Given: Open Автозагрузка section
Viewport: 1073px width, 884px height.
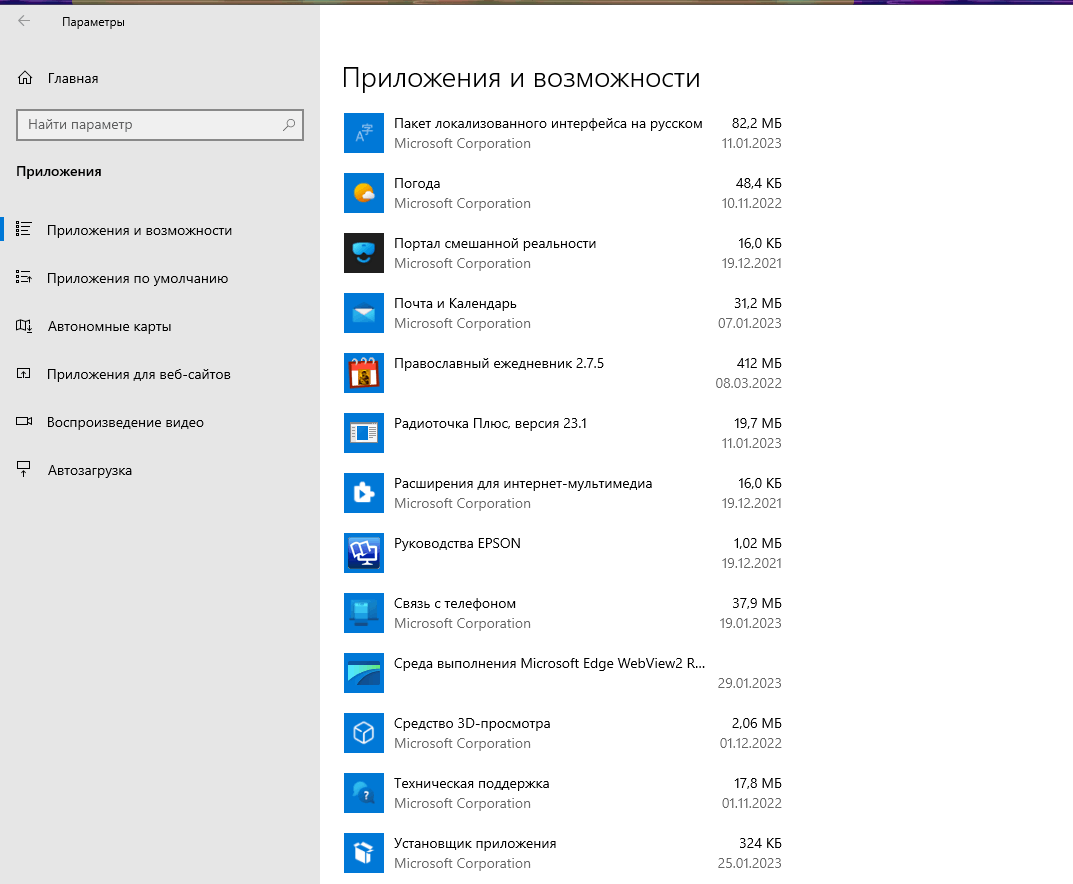Looking at the screenshot, I should (x=90, y=470).
